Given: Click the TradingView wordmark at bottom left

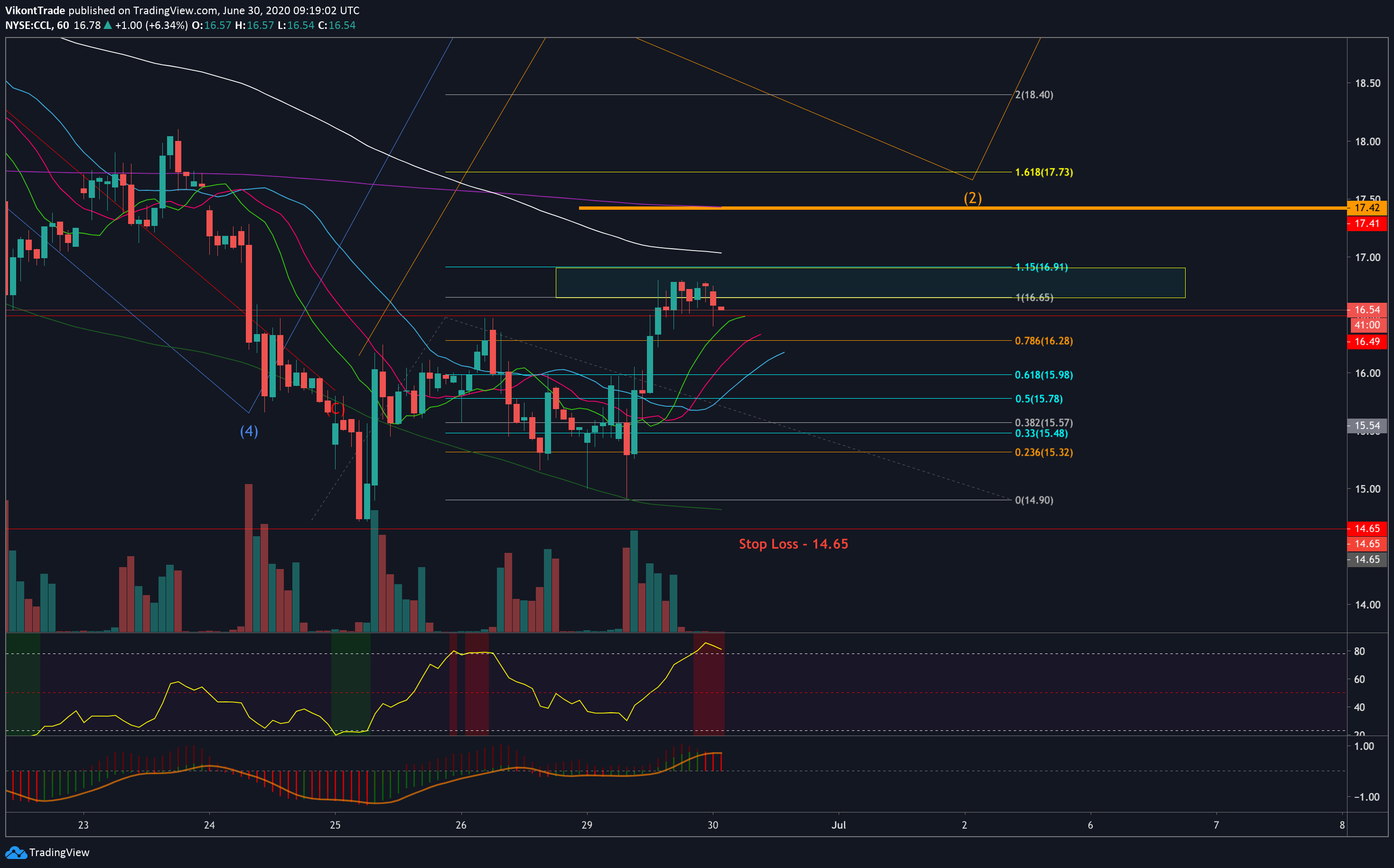Looking at the screenshot, I should 59,852.
